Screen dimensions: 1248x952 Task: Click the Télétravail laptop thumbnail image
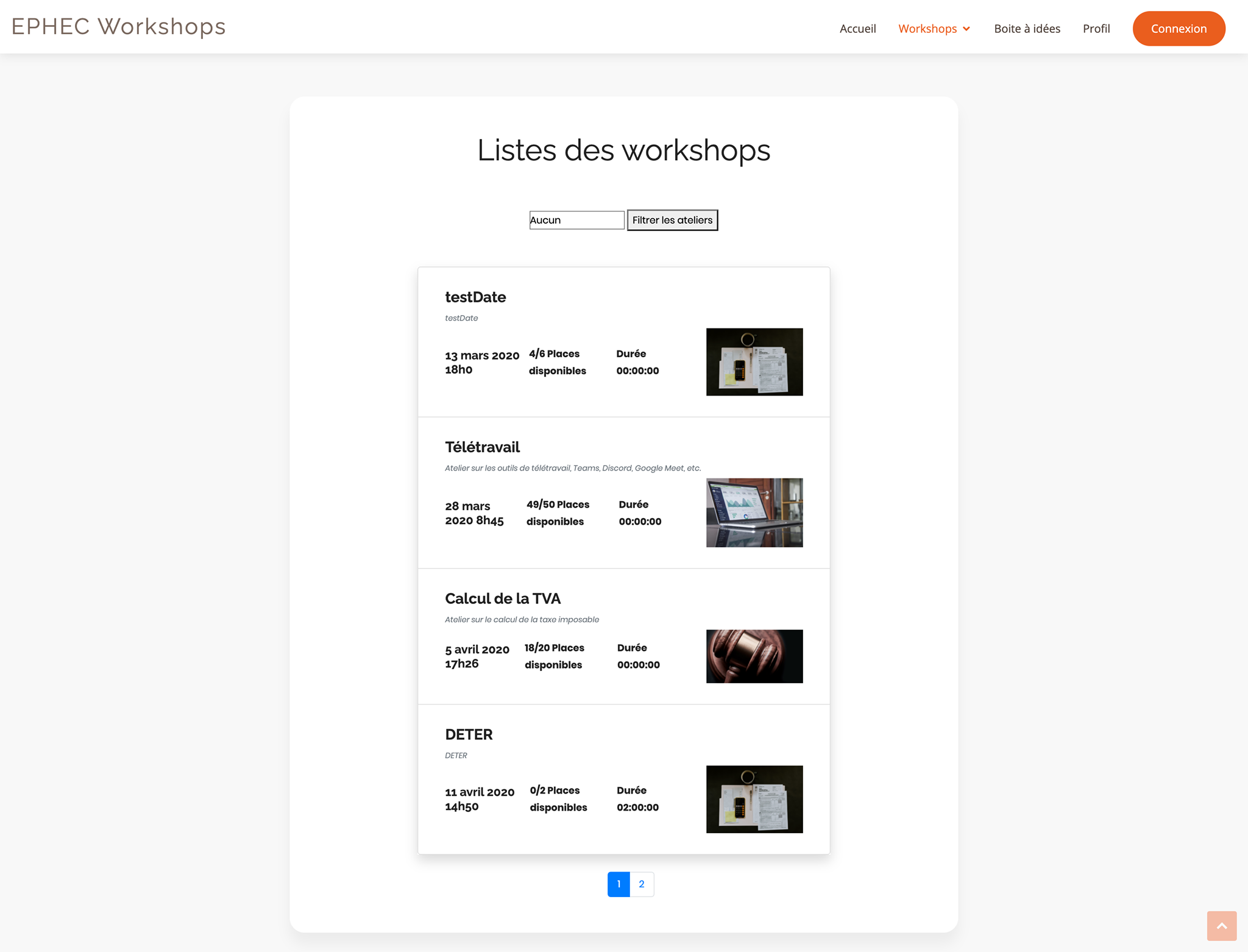754,513
